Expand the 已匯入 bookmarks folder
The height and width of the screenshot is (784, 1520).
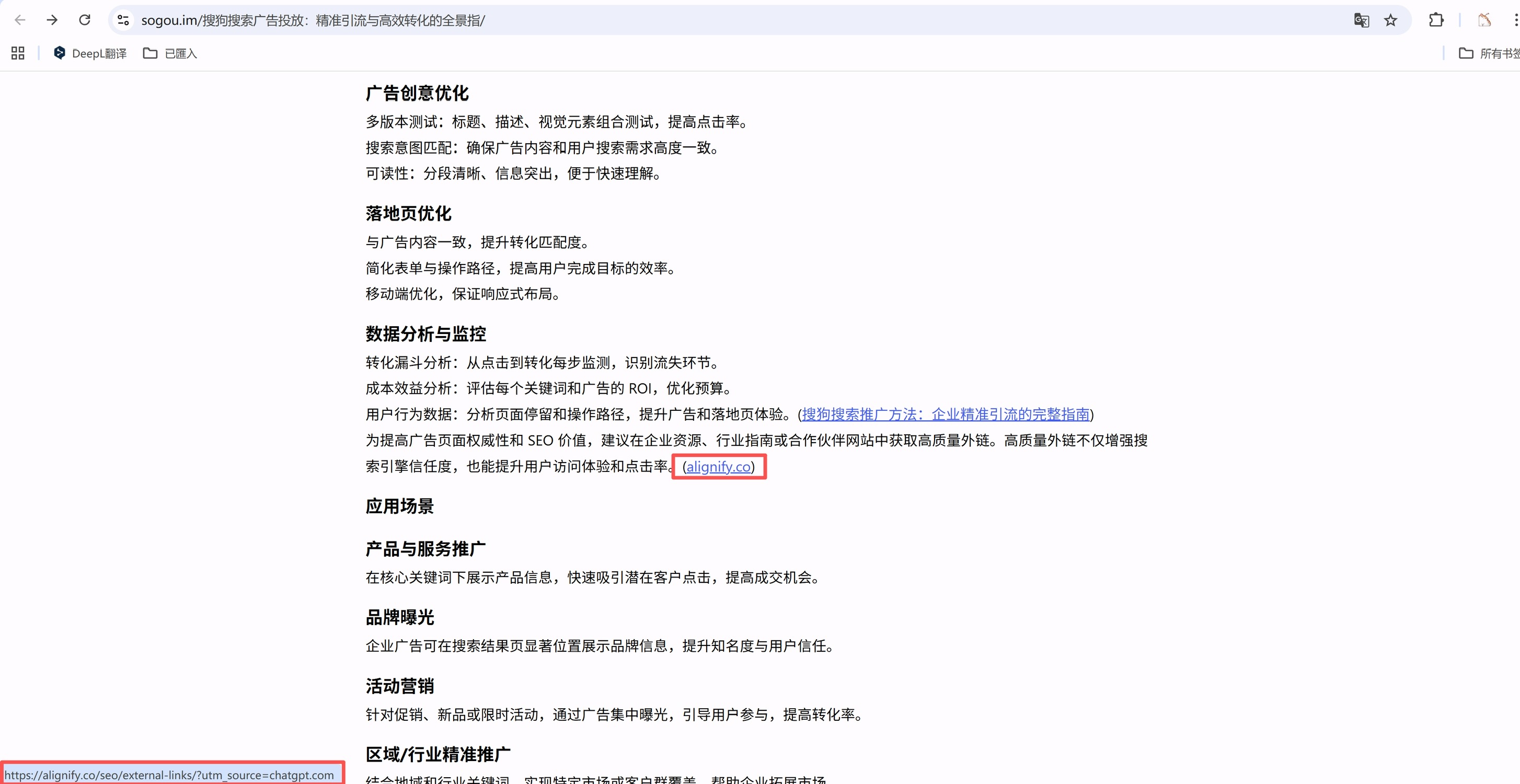point(170,53)
